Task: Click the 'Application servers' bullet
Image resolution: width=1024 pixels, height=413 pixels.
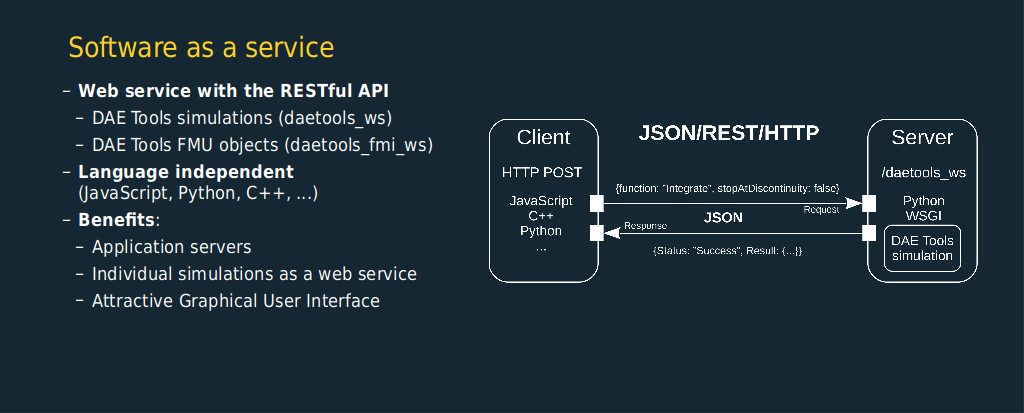Action: pyautogui.click(x=171, y=247)
